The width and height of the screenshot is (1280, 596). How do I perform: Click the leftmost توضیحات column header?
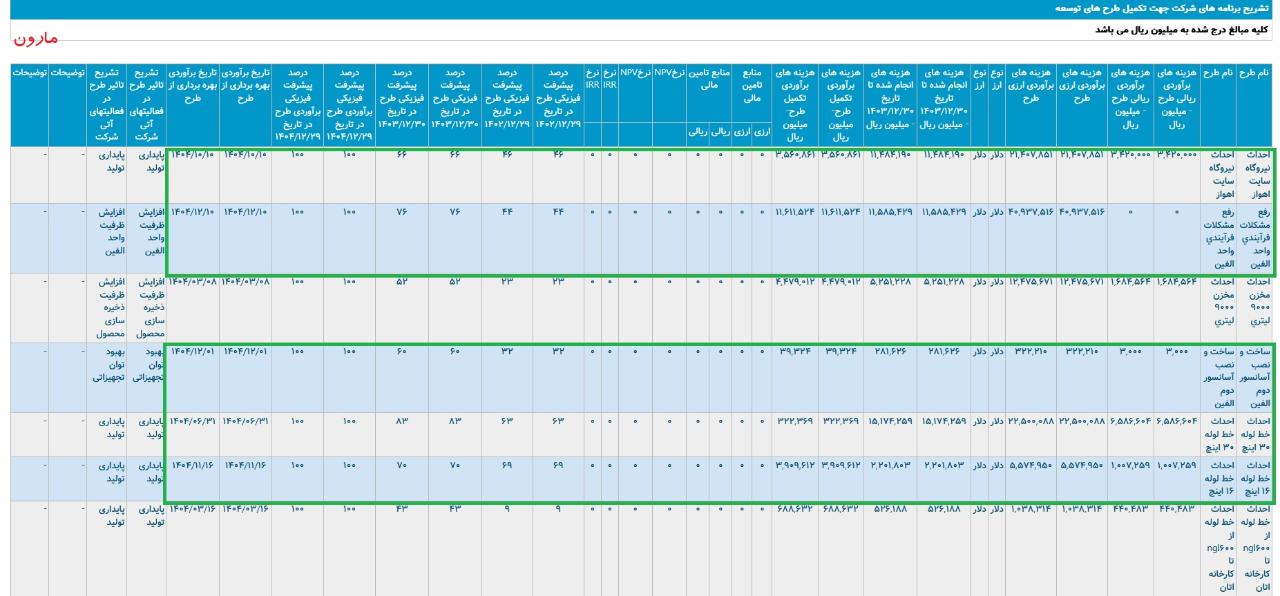28,74
